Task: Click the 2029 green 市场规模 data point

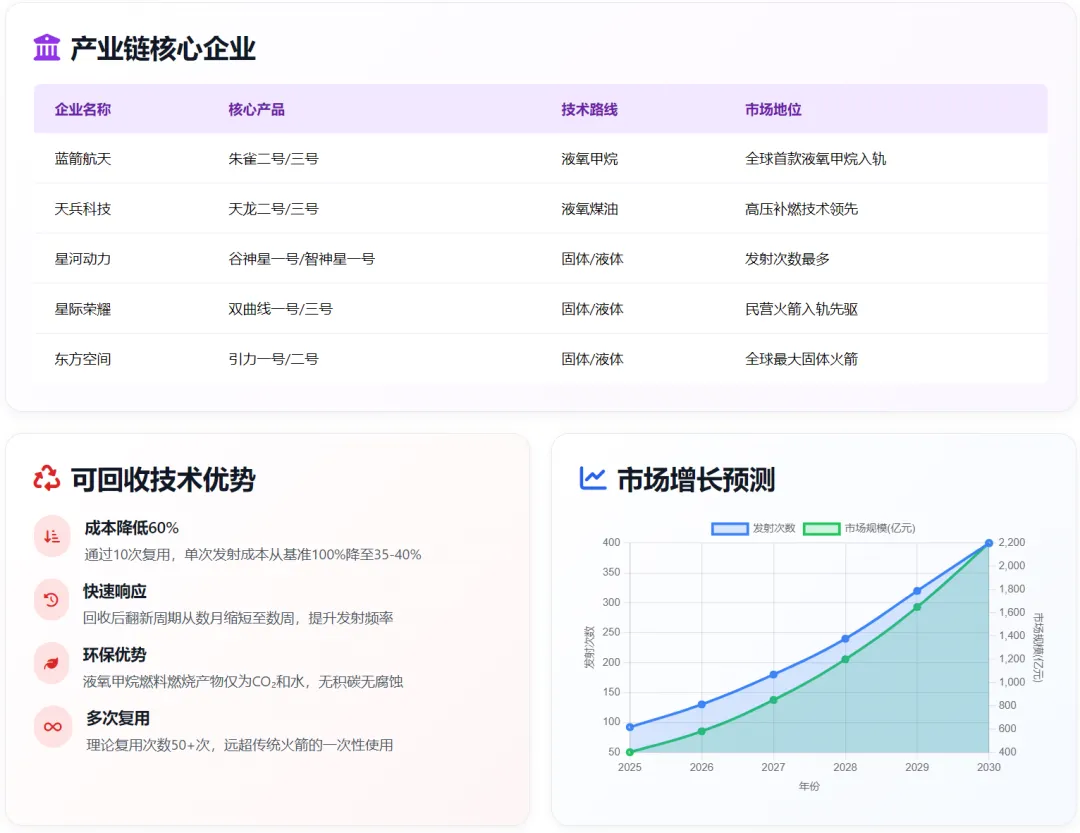Action: click(x=917, y=607)
